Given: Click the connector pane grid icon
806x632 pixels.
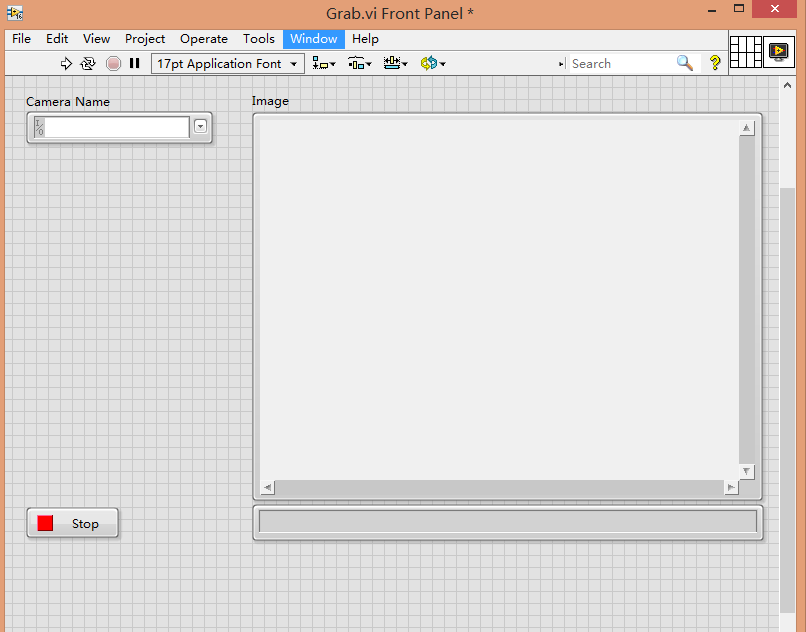Looking at the screenshot, I should click(745, 52).
